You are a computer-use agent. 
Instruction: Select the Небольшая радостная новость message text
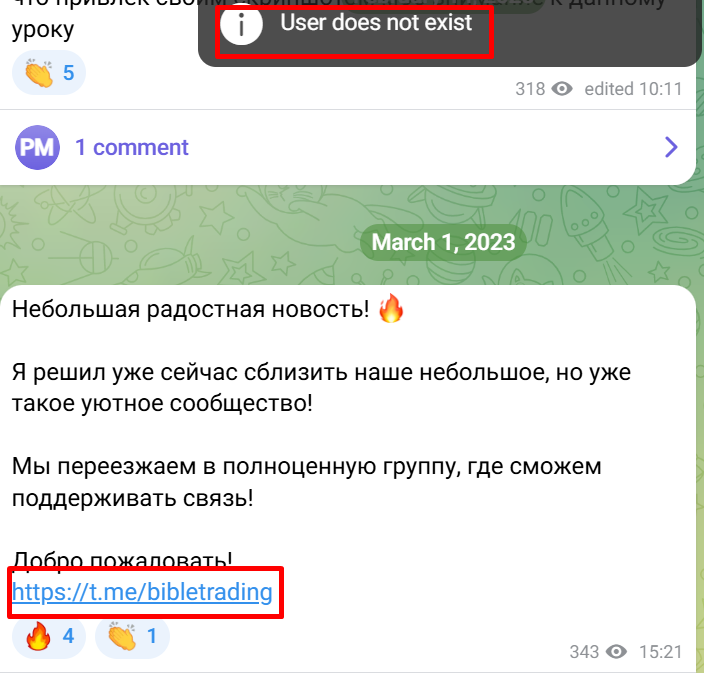coord(190,309)
